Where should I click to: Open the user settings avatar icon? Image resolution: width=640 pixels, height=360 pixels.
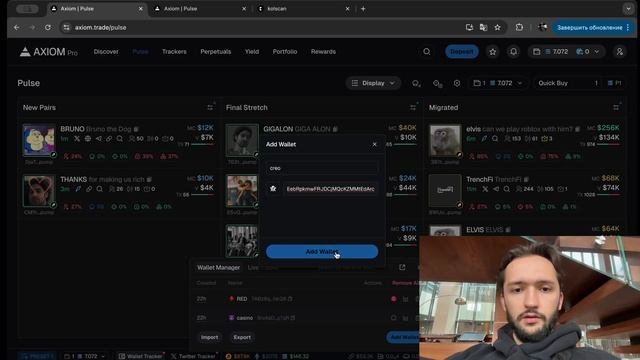620,52
